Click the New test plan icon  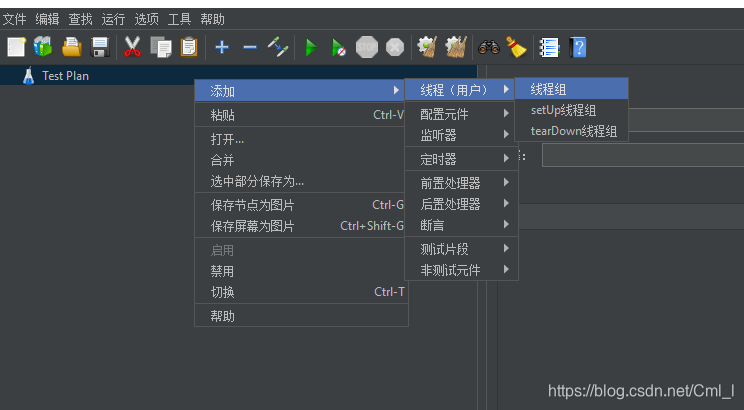pos(16,47)
